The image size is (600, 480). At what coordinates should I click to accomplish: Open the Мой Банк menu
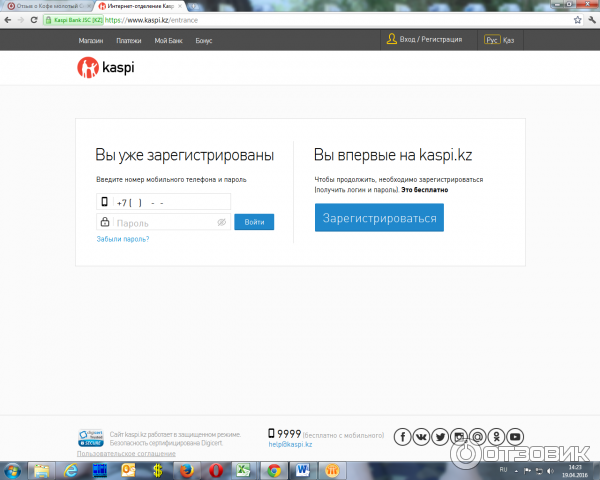pos(168,40)
